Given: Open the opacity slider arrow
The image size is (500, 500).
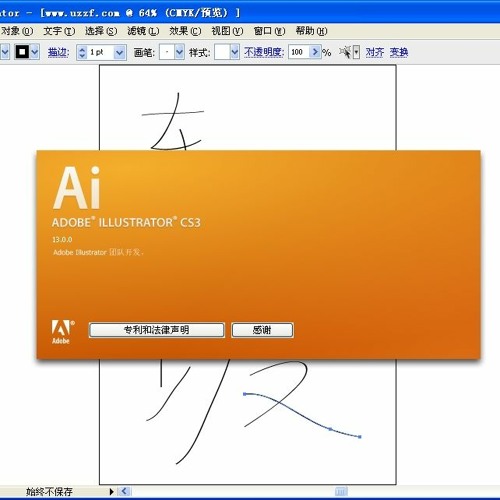Looking at the screenshot, I should (x=315, y=52).
